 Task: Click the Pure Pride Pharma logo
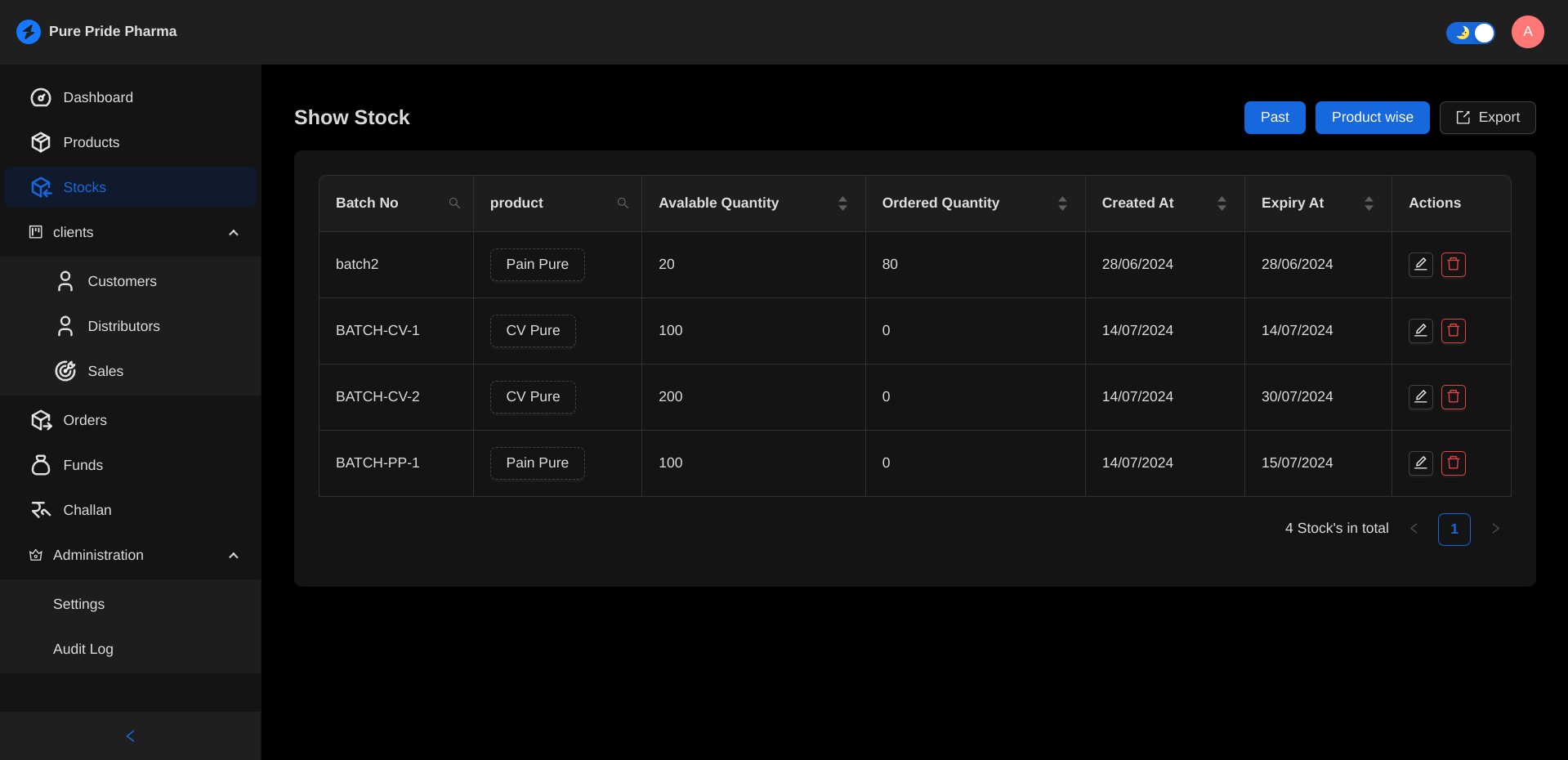point(29,32)
